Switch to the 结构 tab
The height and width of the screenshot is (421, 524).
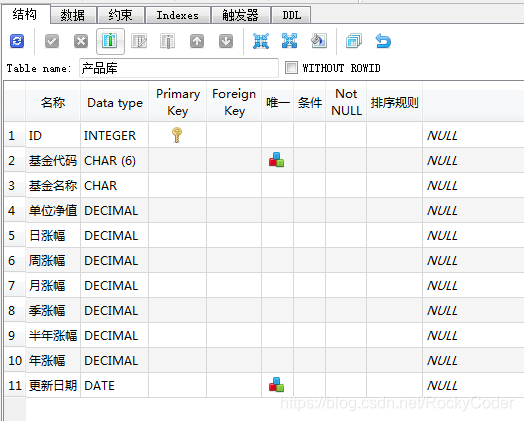pyautogui.click(x=25, y=15)
